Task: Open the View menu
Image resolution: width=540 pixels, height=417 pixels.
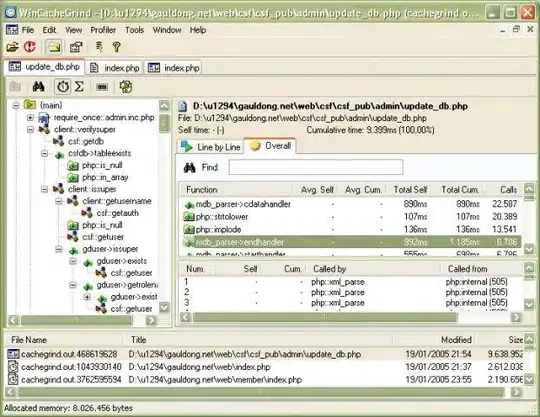Action: click(x=74, y=30)
